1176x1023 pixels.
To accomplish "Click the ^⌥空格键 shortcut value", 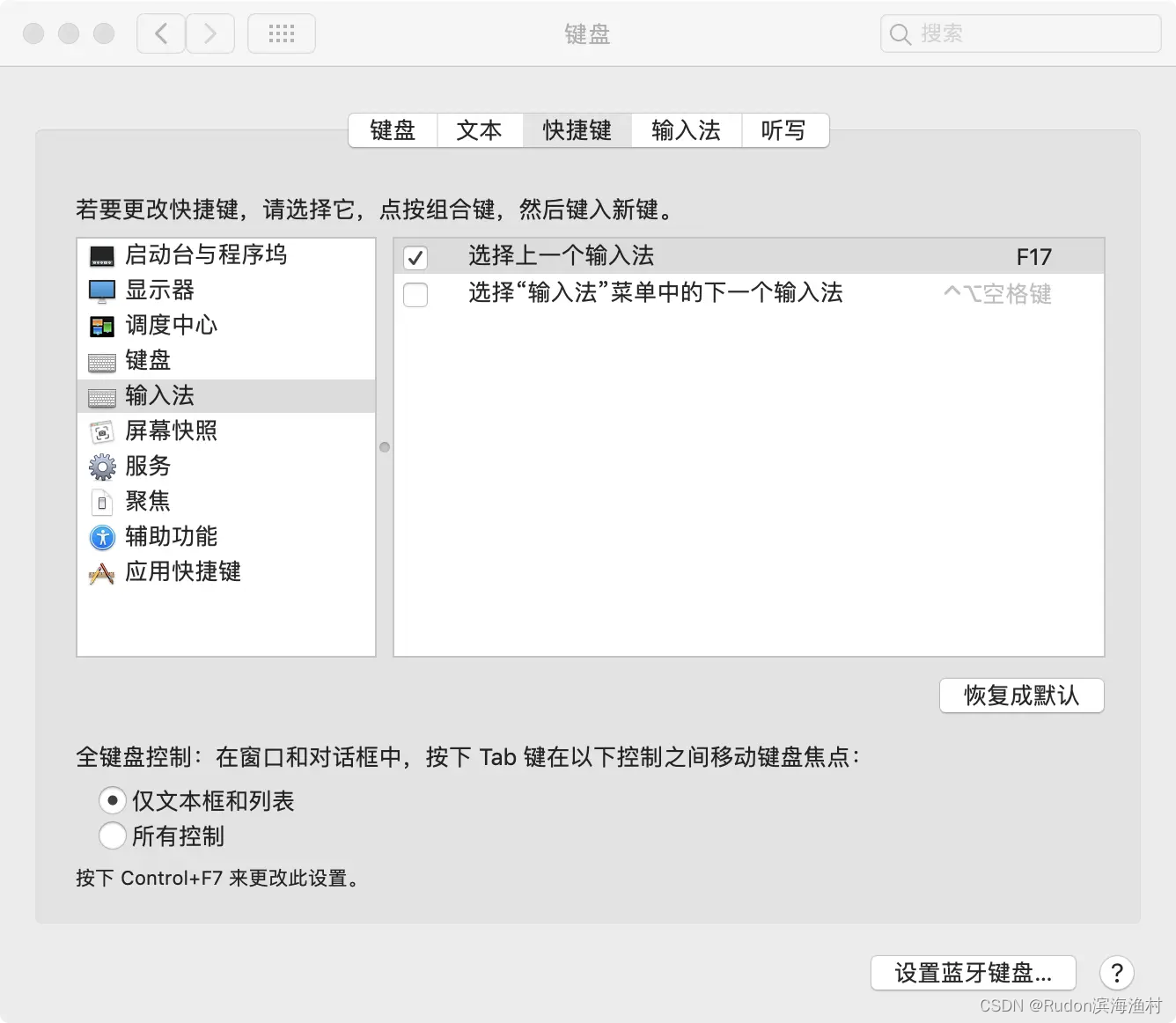I will [998, 294].
